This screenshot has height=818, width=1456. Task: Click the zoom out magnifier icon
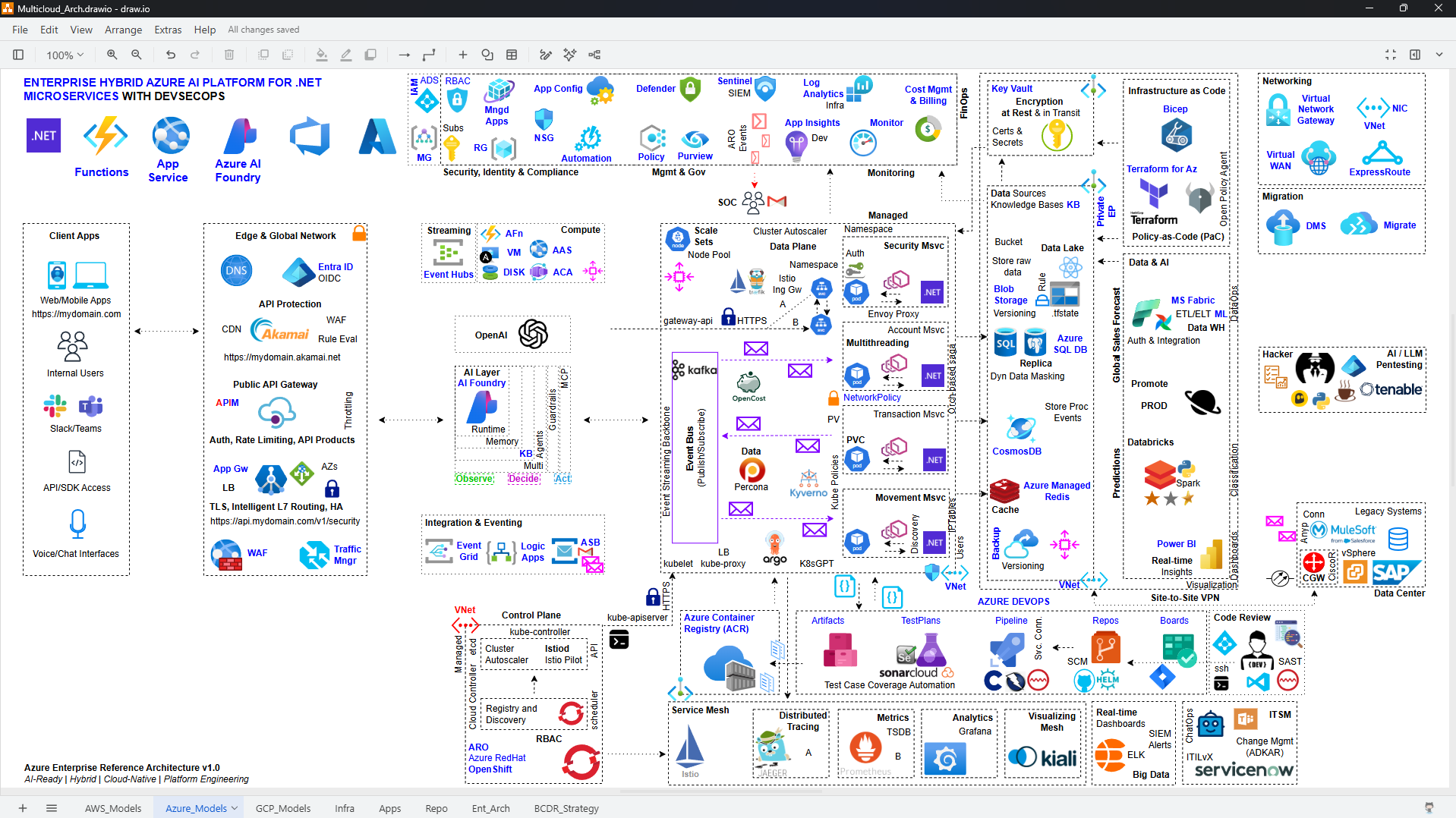pos(137,55)
